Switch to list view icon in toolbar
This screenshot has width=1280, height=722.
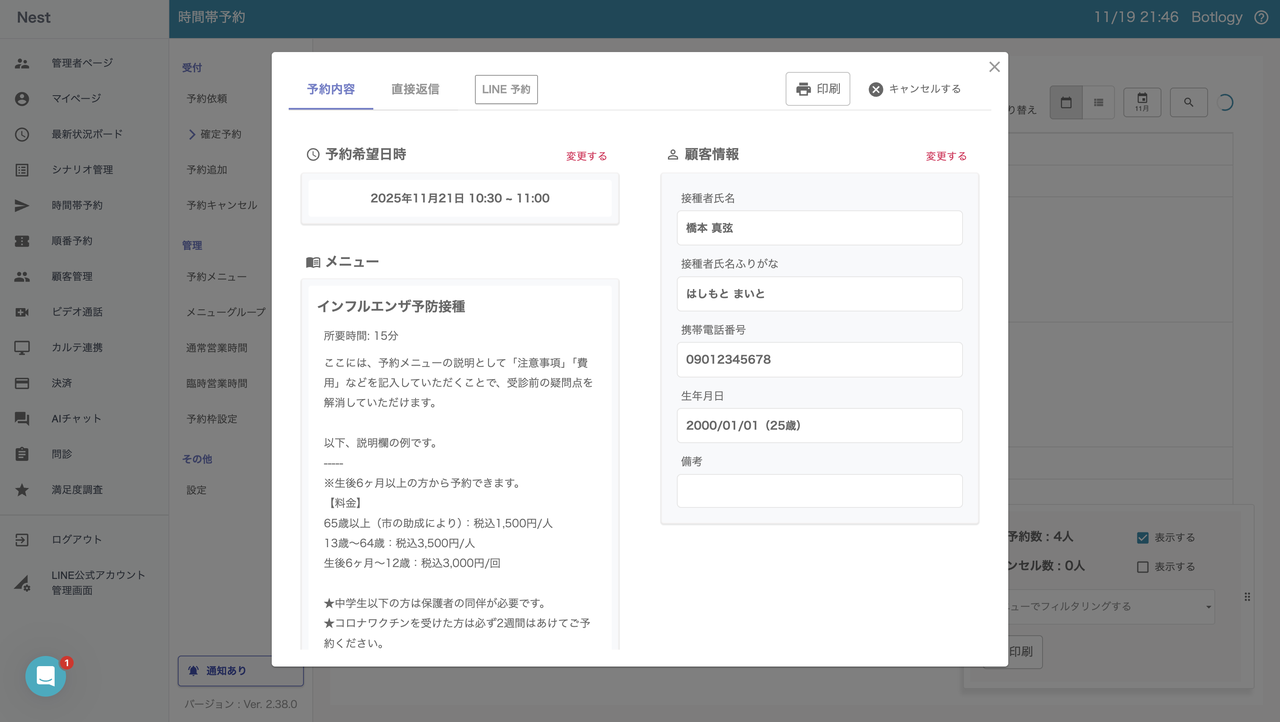click(1098, 102)
